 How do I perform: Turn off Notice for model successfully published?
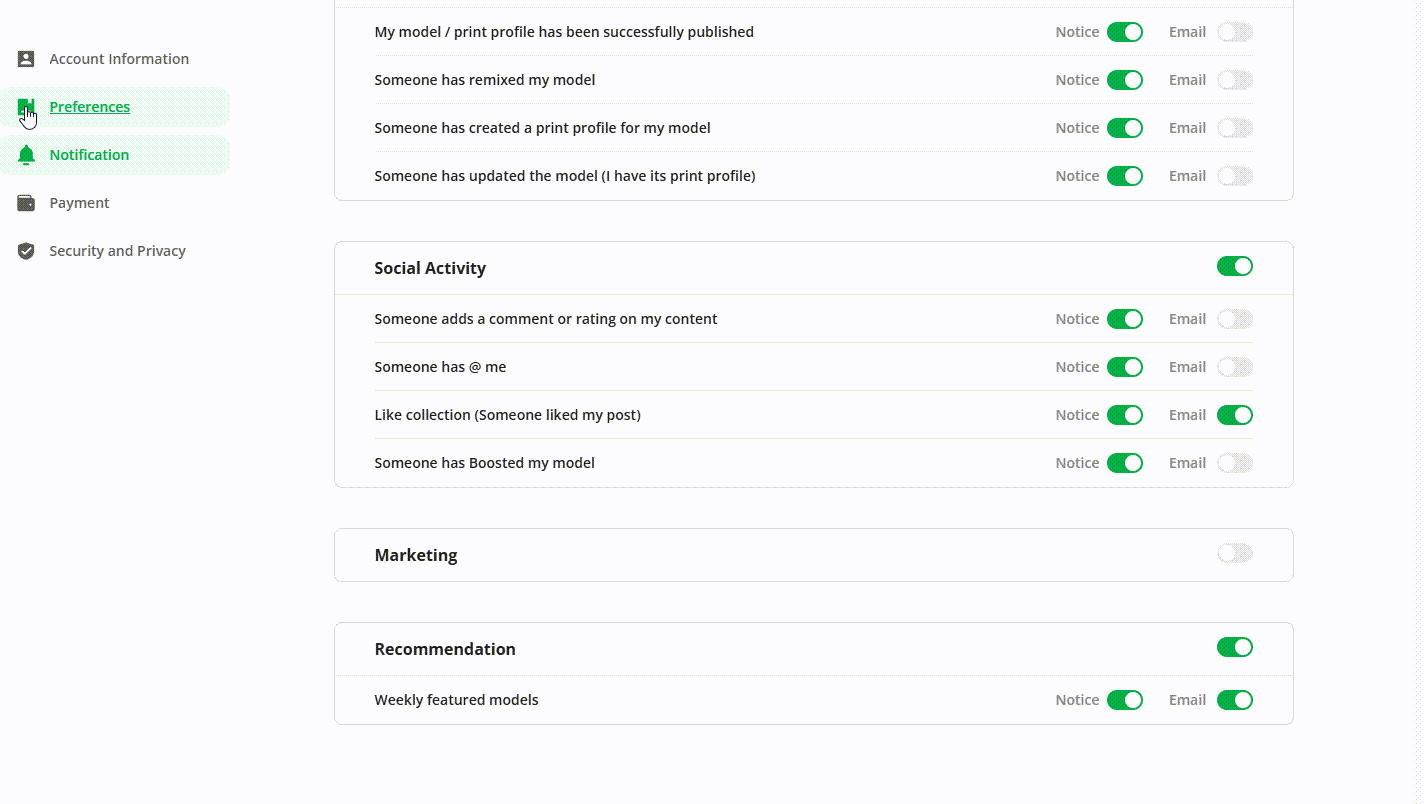[1124, 32]
